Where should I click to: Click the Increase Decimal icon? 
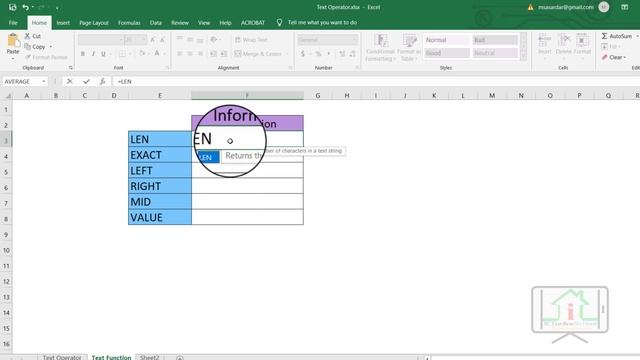[342, 54]
